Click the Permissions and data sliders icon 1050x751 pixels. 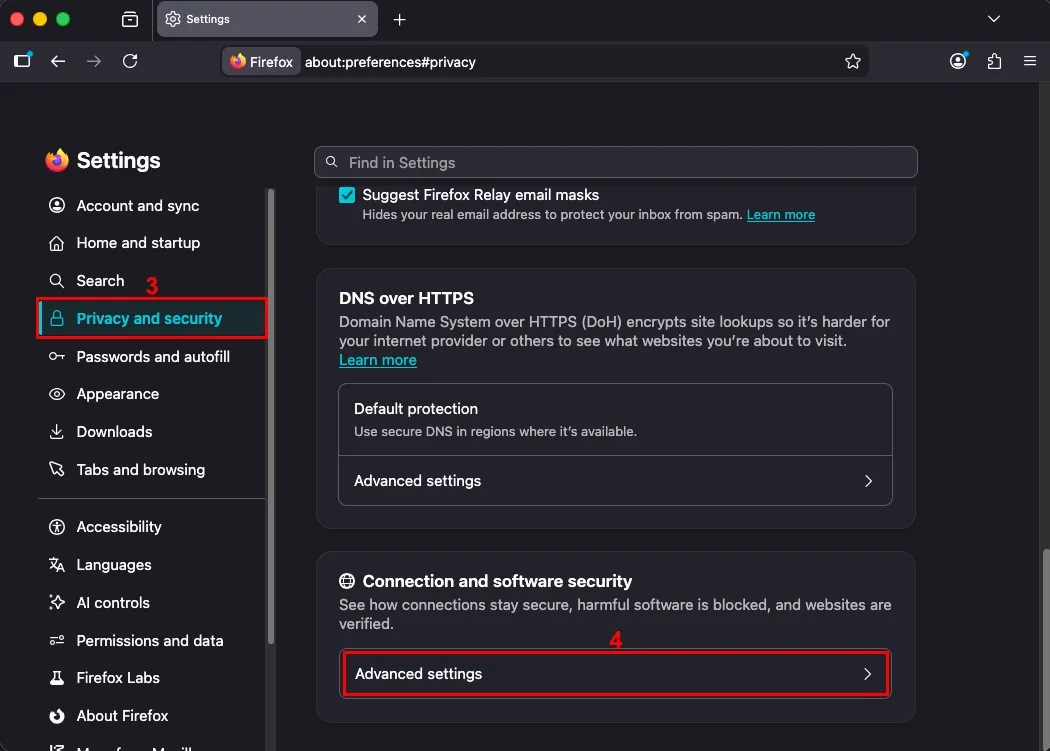click(57, 640)
